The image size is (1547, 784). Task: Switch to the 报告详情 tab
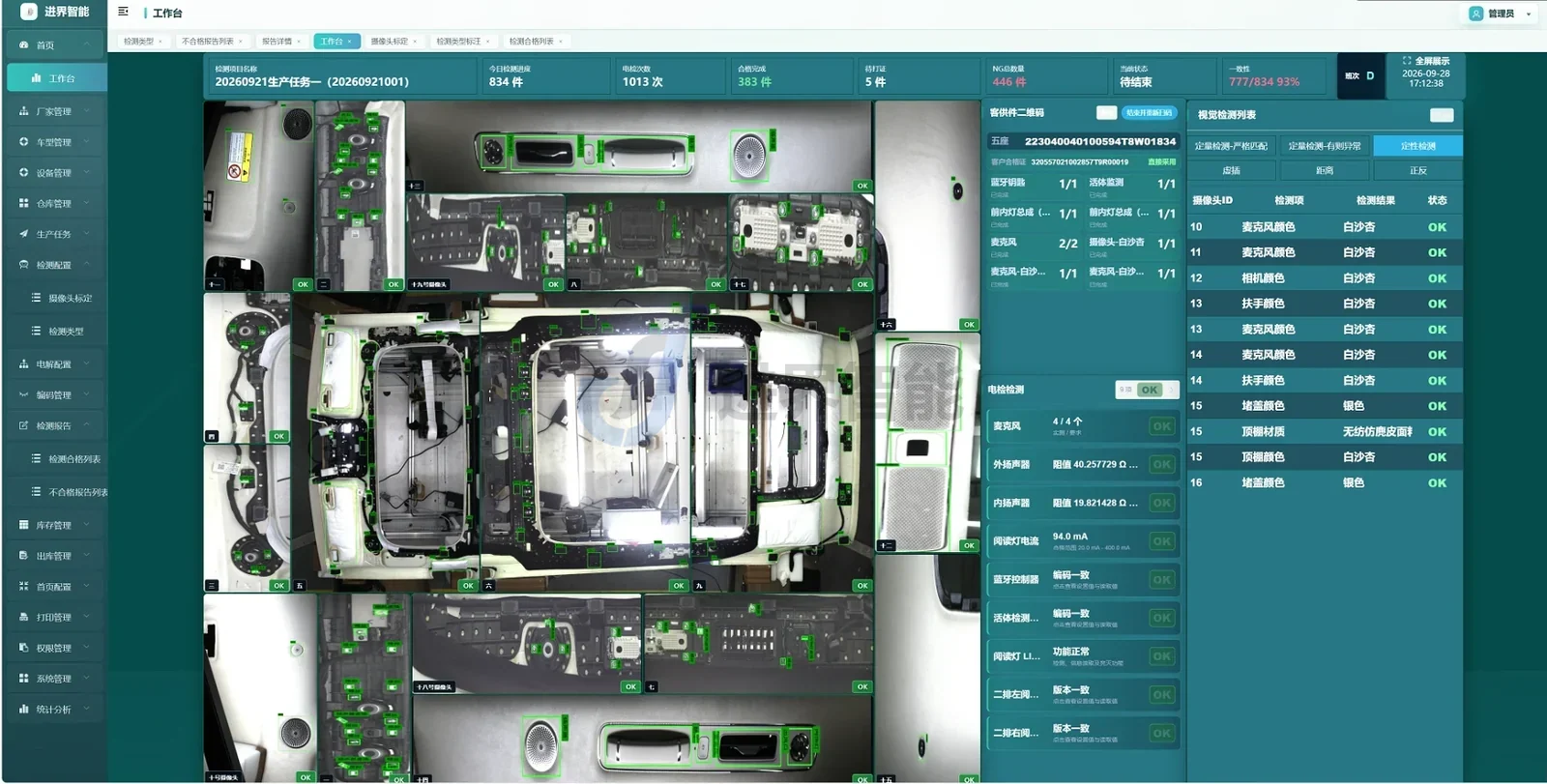[x=281, y=42]
